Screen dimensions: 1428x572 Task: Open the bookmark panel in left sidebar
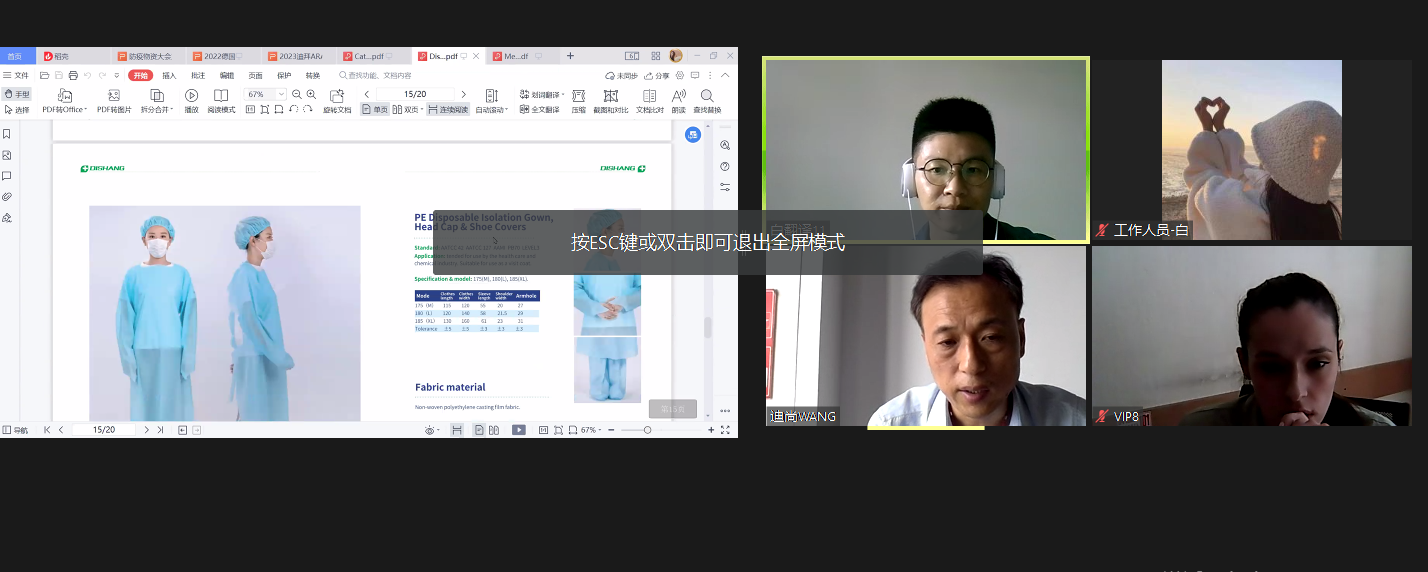(x=7, y=134)
